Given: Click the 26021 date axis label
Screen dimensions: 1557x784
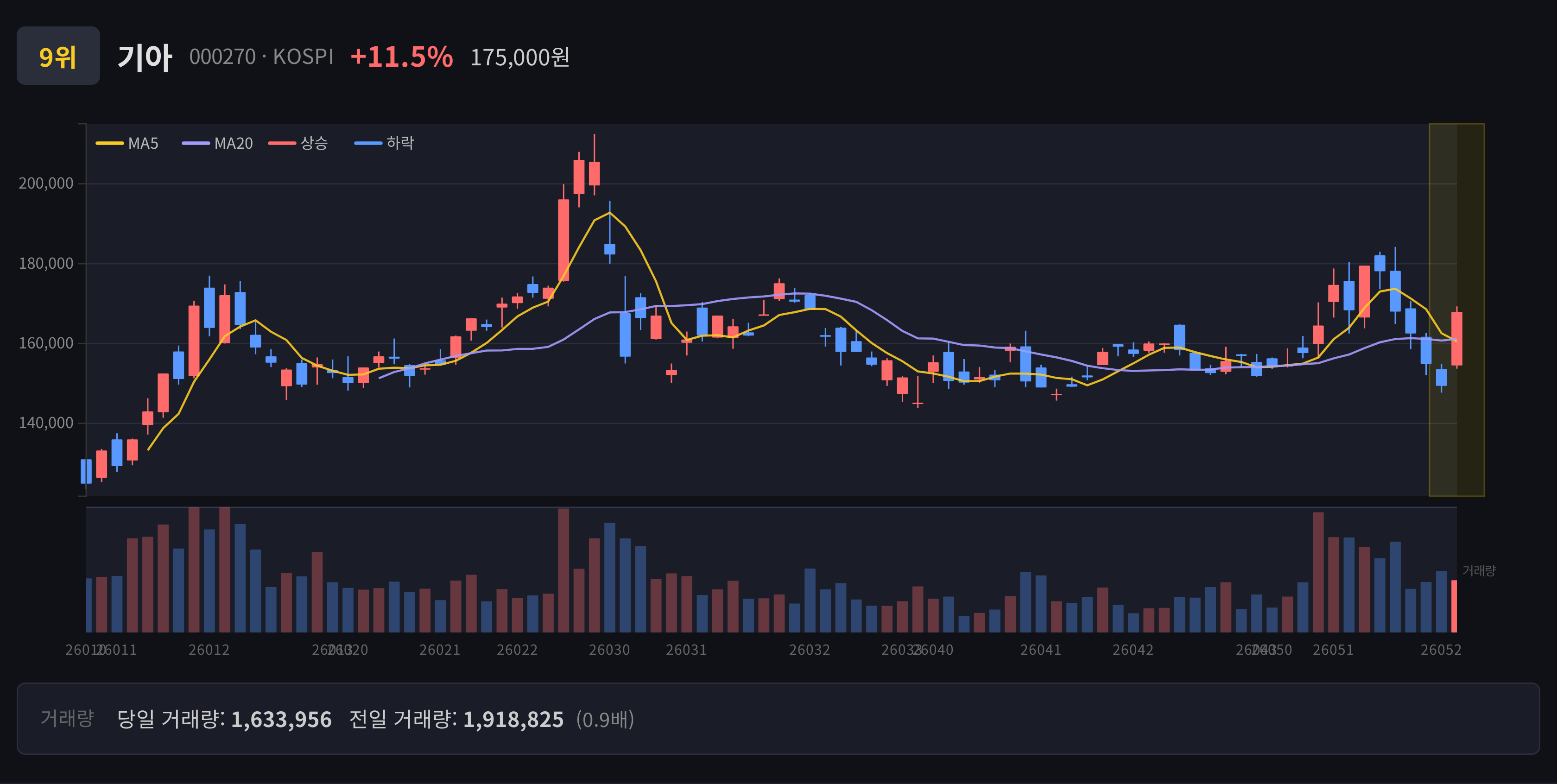Looking at the screenshot, I should (x=440, y=650).
